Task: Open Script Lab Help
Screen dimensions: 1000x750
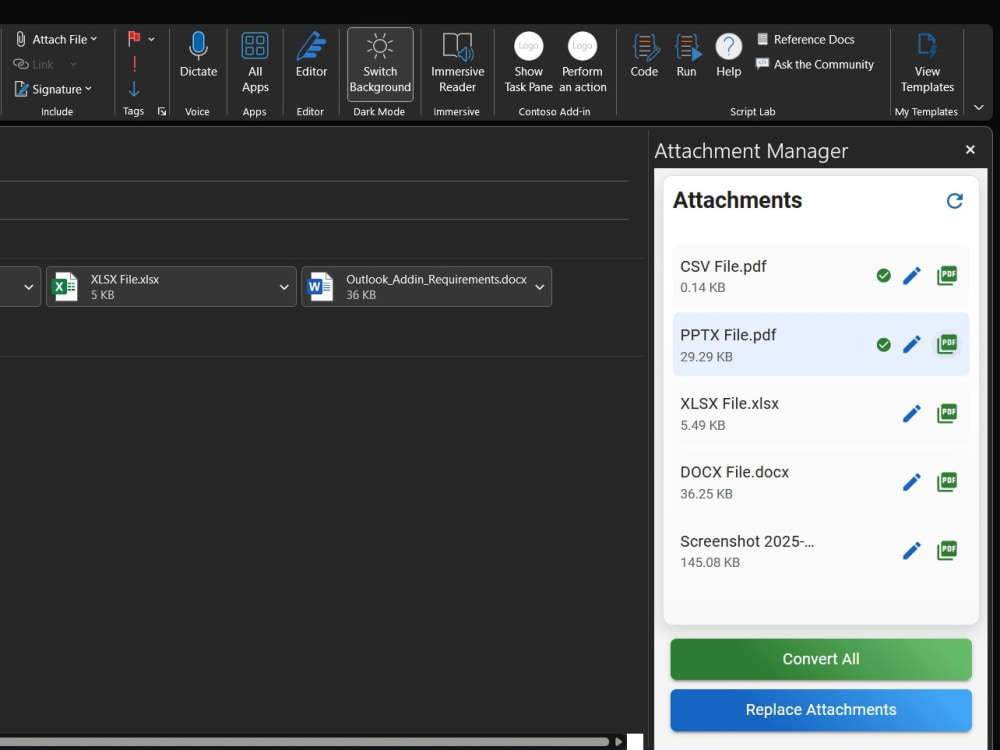Action: click(728, 55)
